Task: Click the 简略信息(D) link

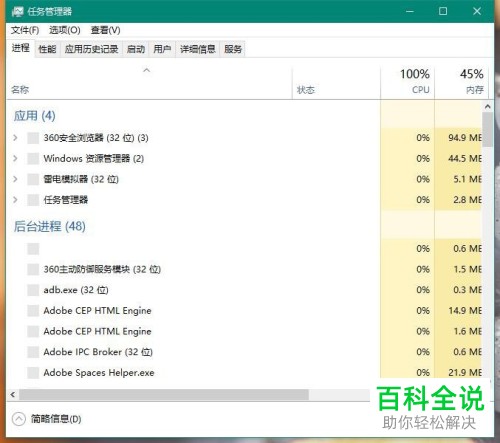Action: click(x=56, y=419)
